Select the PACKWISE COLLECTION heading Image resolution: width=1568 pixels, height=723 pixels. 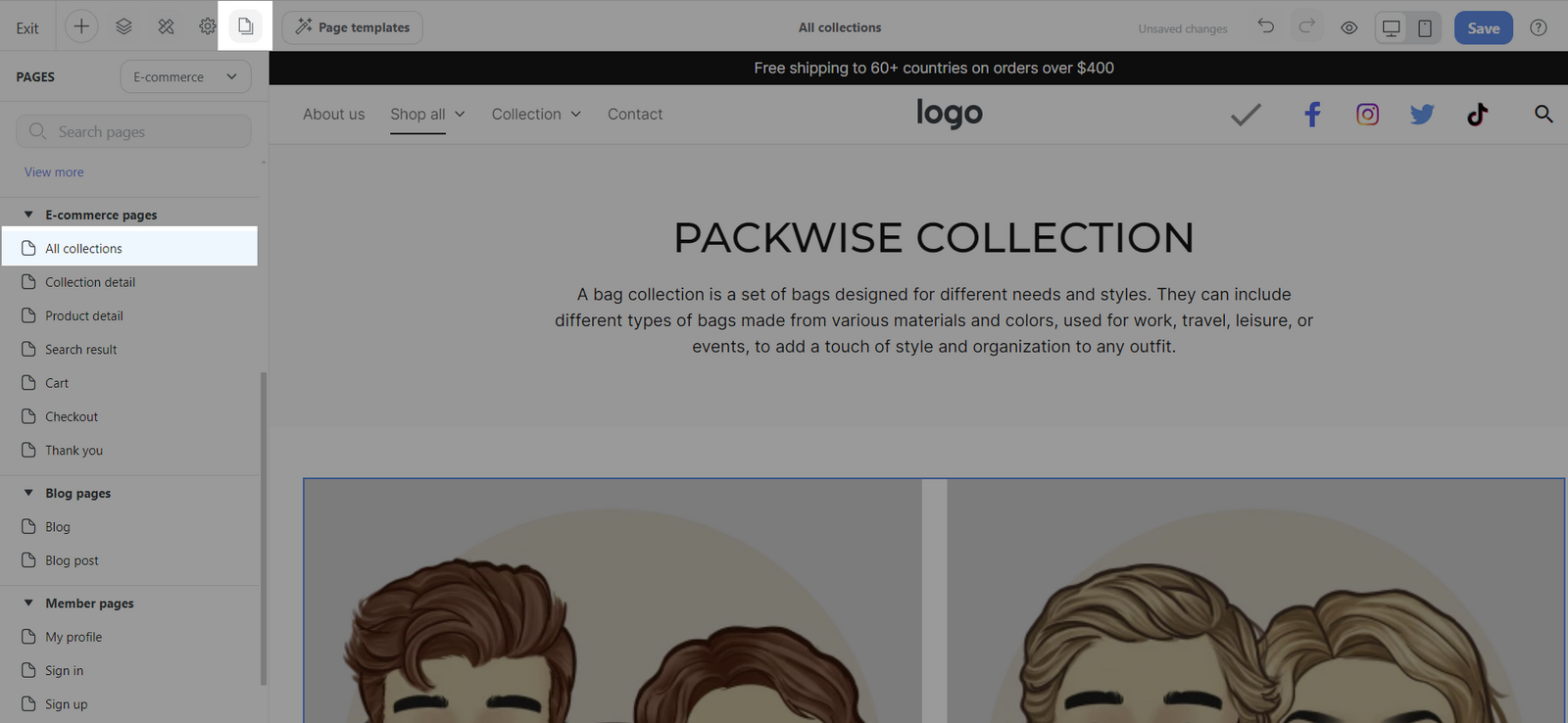point(934,237)
